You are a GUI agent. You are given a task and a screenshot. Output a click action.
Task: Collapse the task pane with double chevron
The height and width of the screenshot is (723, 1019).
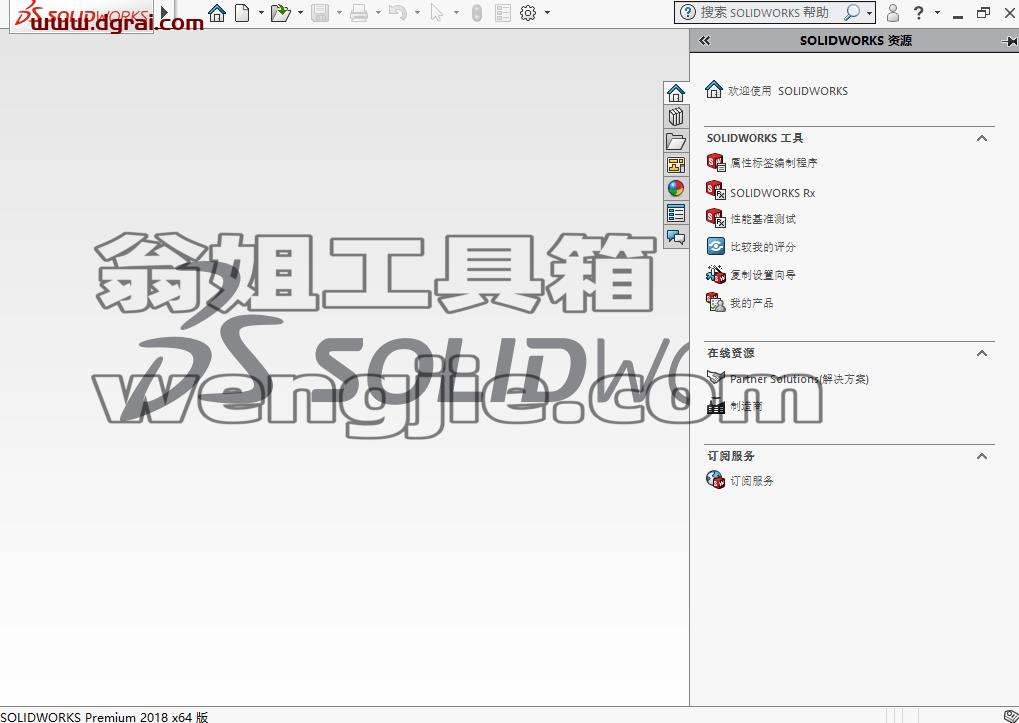(x=704, y=40)
